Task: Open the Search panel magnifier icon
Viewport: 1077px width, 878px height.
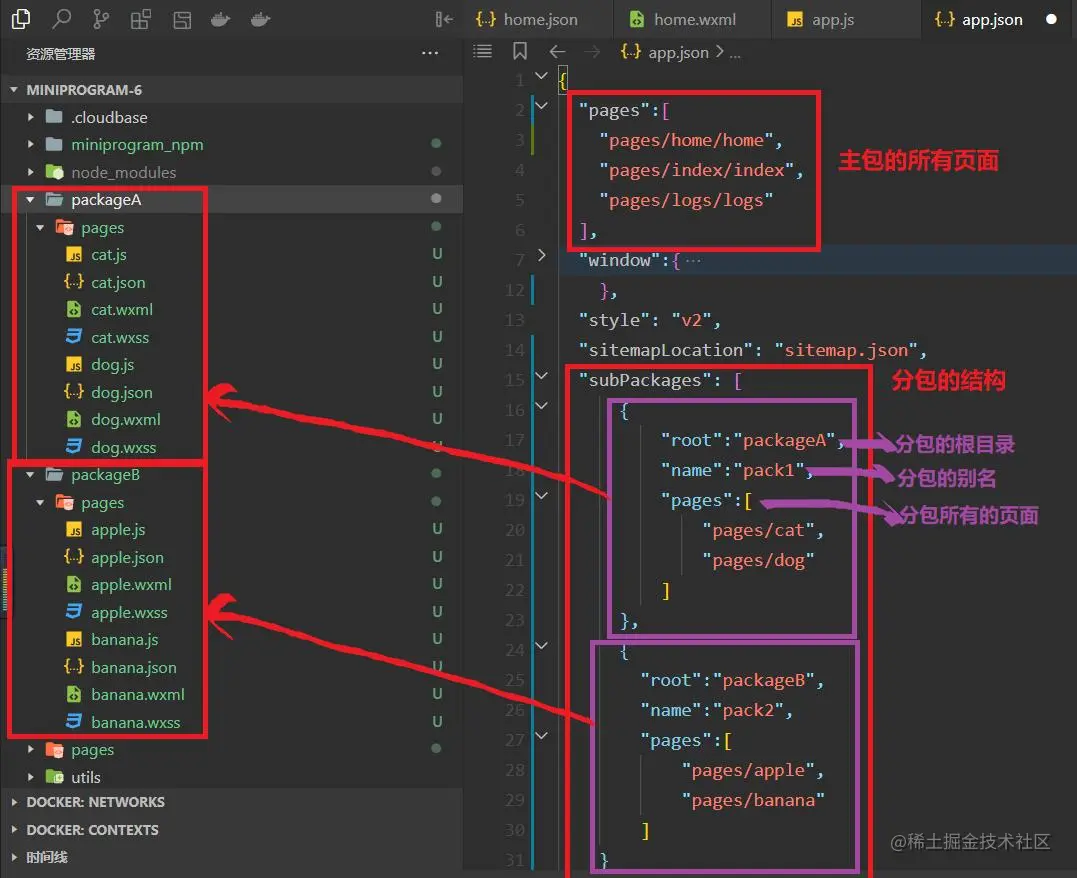Action: point(62,19)
